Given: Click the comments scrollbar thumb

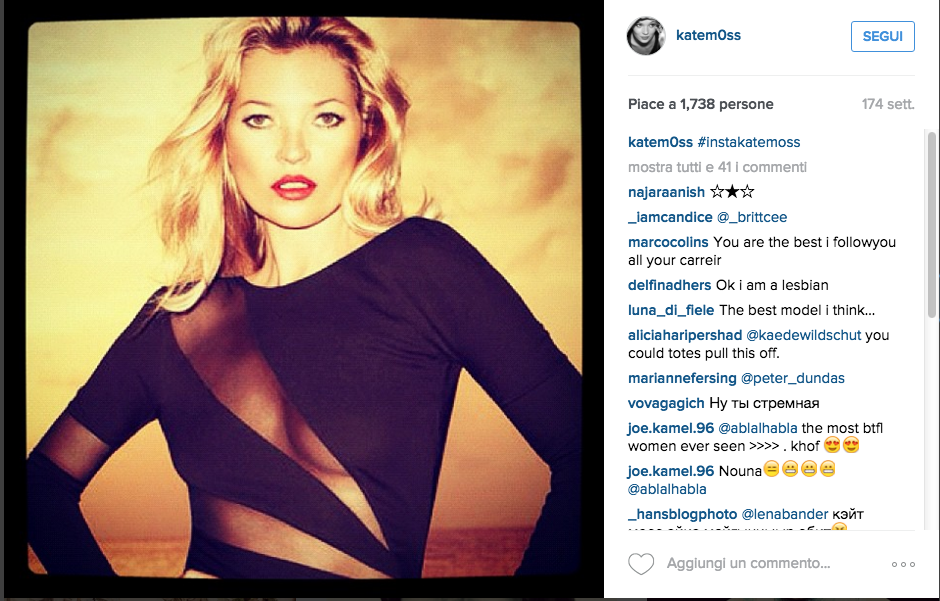Looking at the screenshot, I should point(931,225).
